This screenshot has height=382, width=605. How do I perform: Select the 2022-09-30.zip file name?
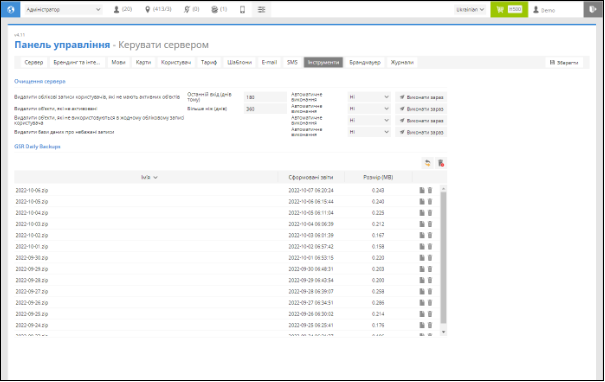tap(32, 258)
